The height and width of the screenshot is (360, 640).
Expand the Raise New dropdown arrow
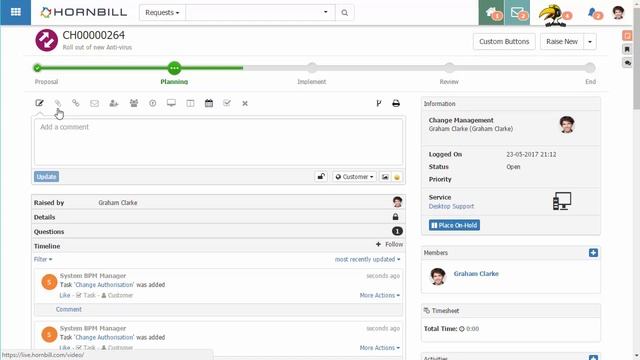[x=590, y=42]
